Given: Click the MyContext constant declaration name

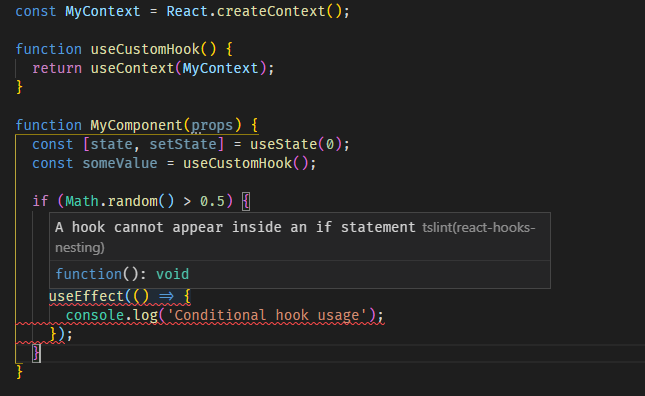Looking at the screenshot, I should point(102,11).
